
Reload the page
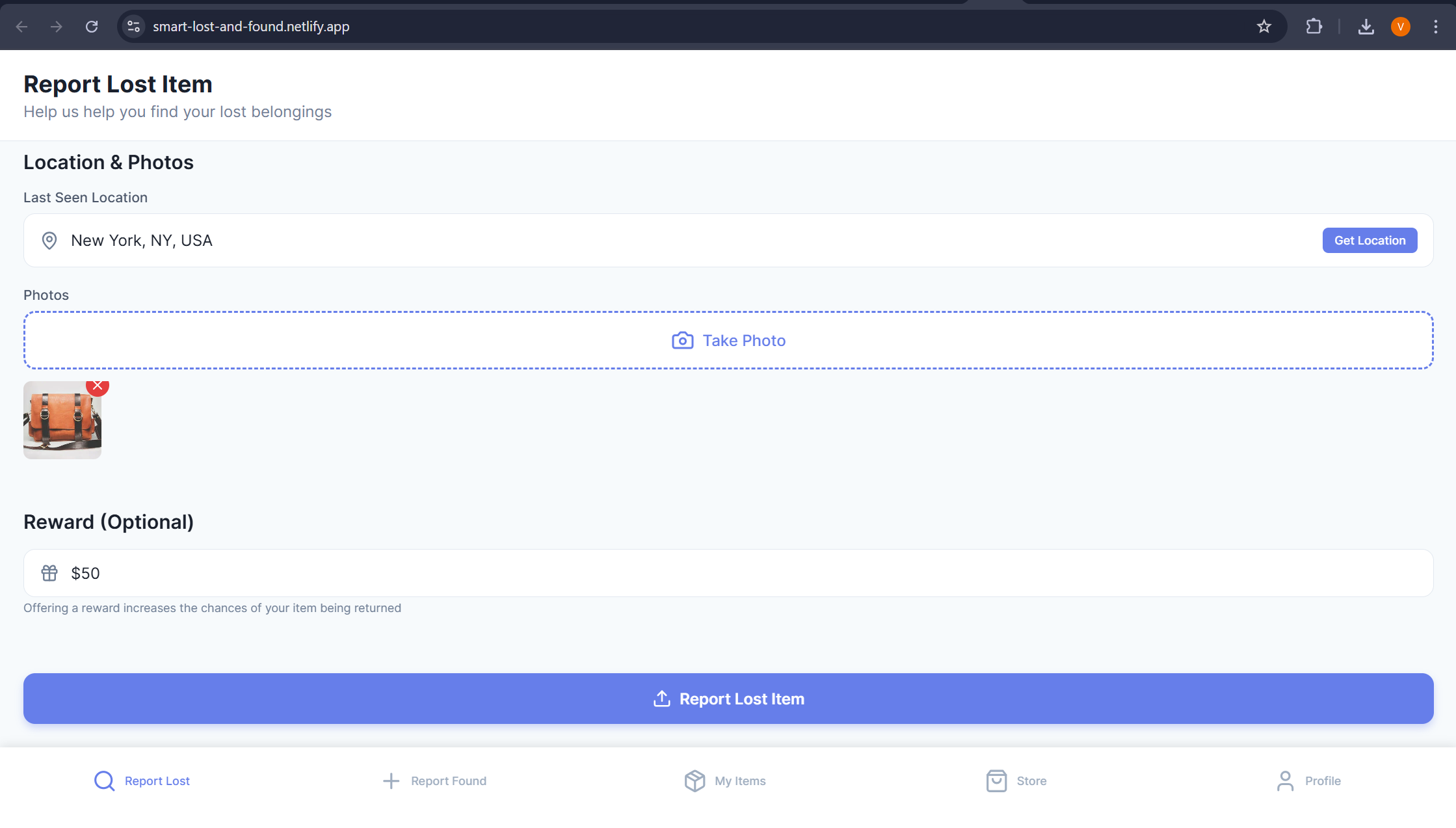point(92,27)
